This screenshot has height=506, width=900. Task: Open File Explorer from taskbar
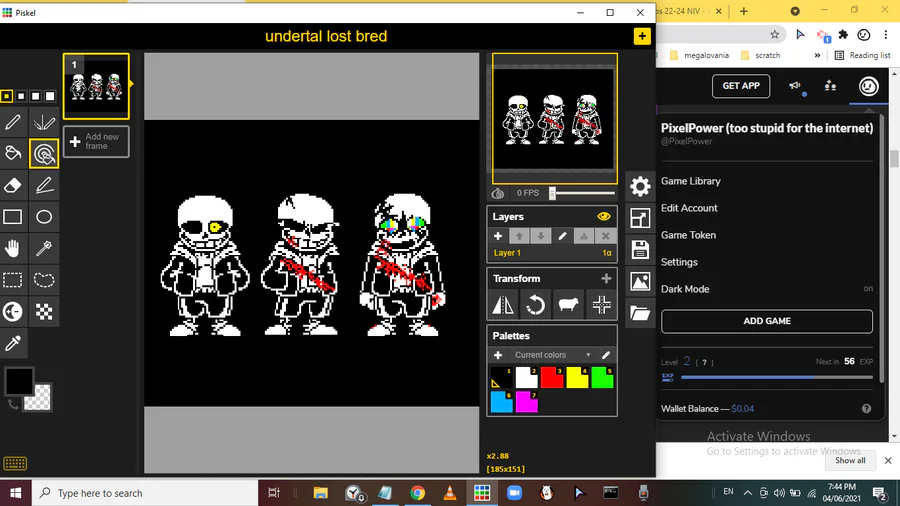click(320, 493)
